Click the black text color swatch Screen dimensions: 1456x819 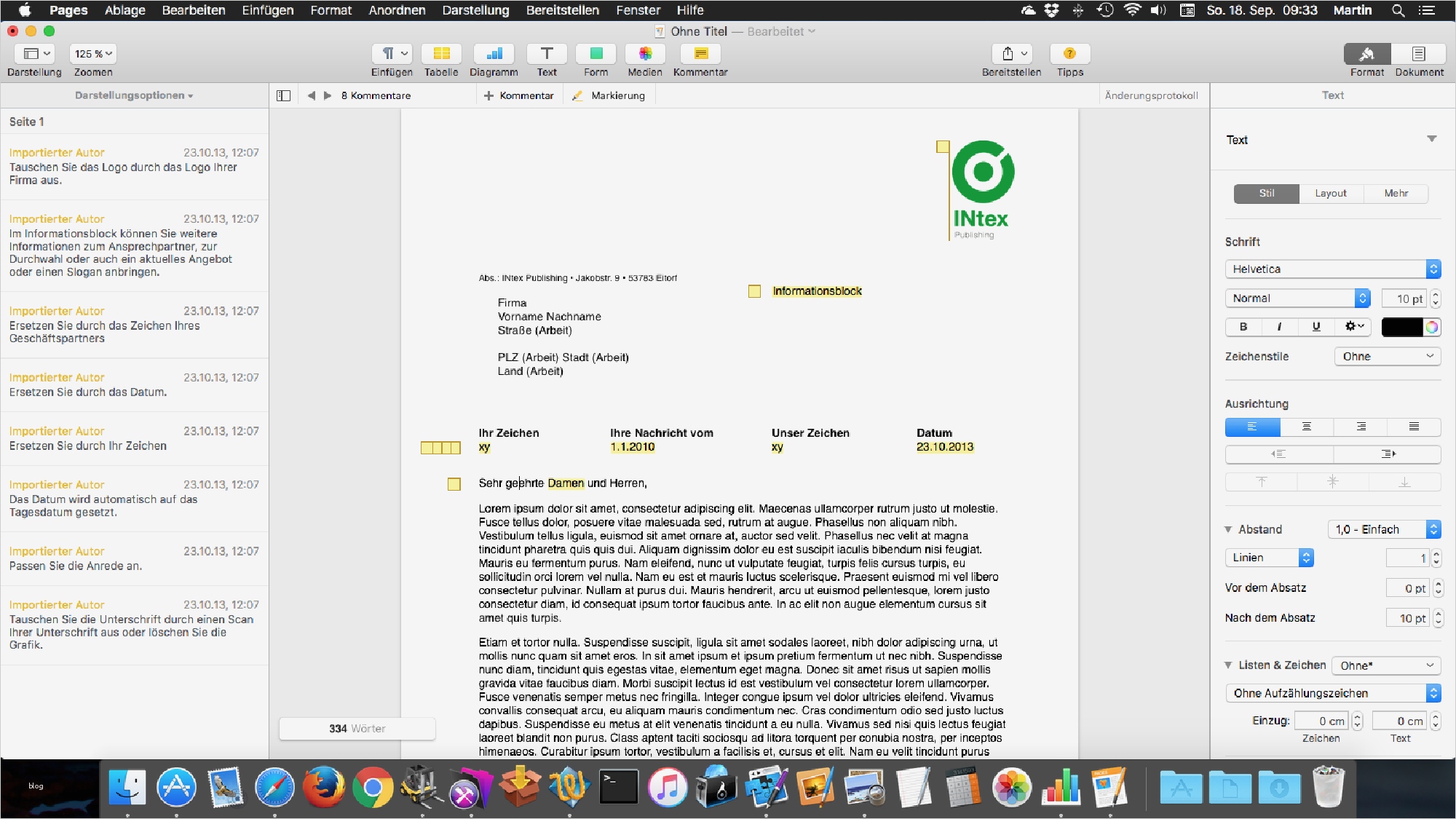(x=1401, y=327)
